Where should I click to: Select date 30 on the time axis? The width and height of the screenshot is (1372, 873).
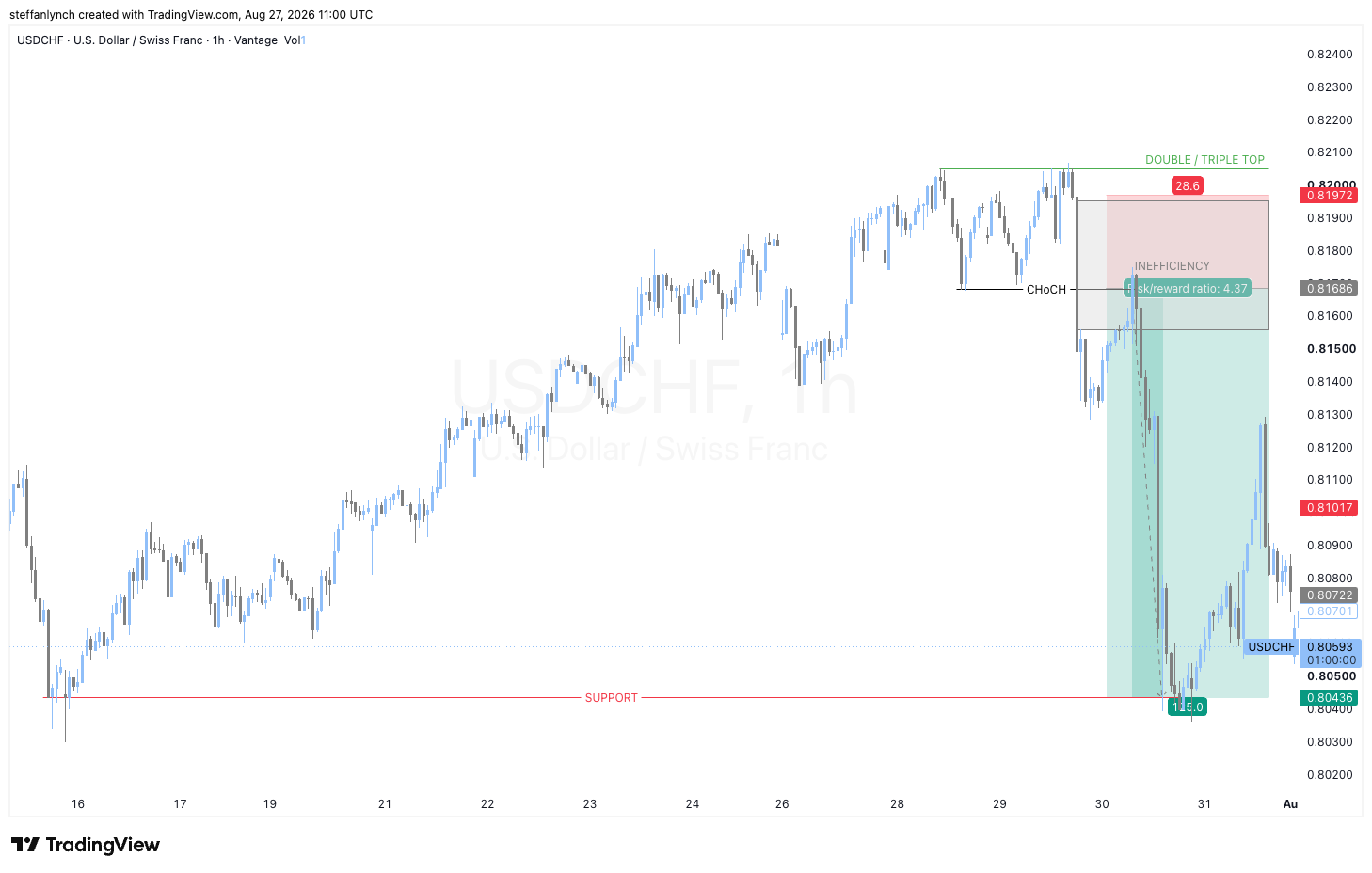pyautogui.click(x=1102, y=804)
